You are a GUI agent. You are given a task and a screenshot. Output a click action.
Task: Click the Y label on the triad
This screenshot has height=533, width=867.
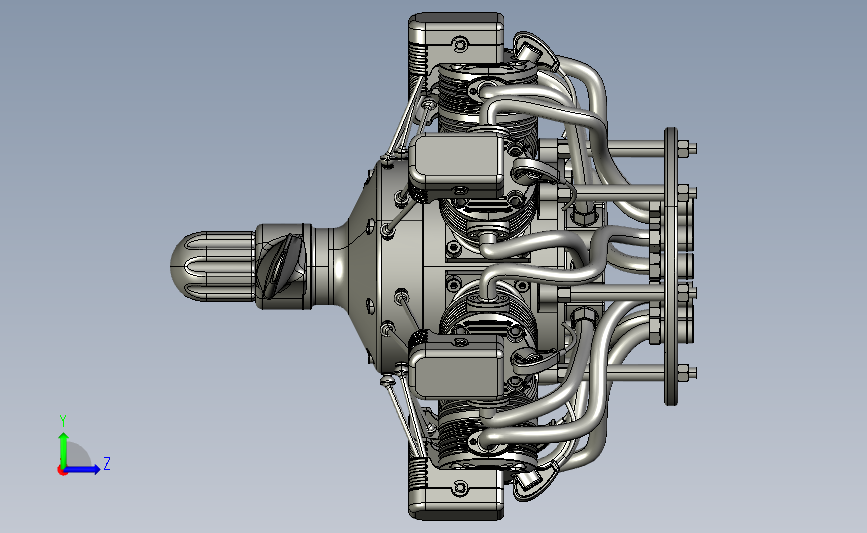tap(63, 421)
